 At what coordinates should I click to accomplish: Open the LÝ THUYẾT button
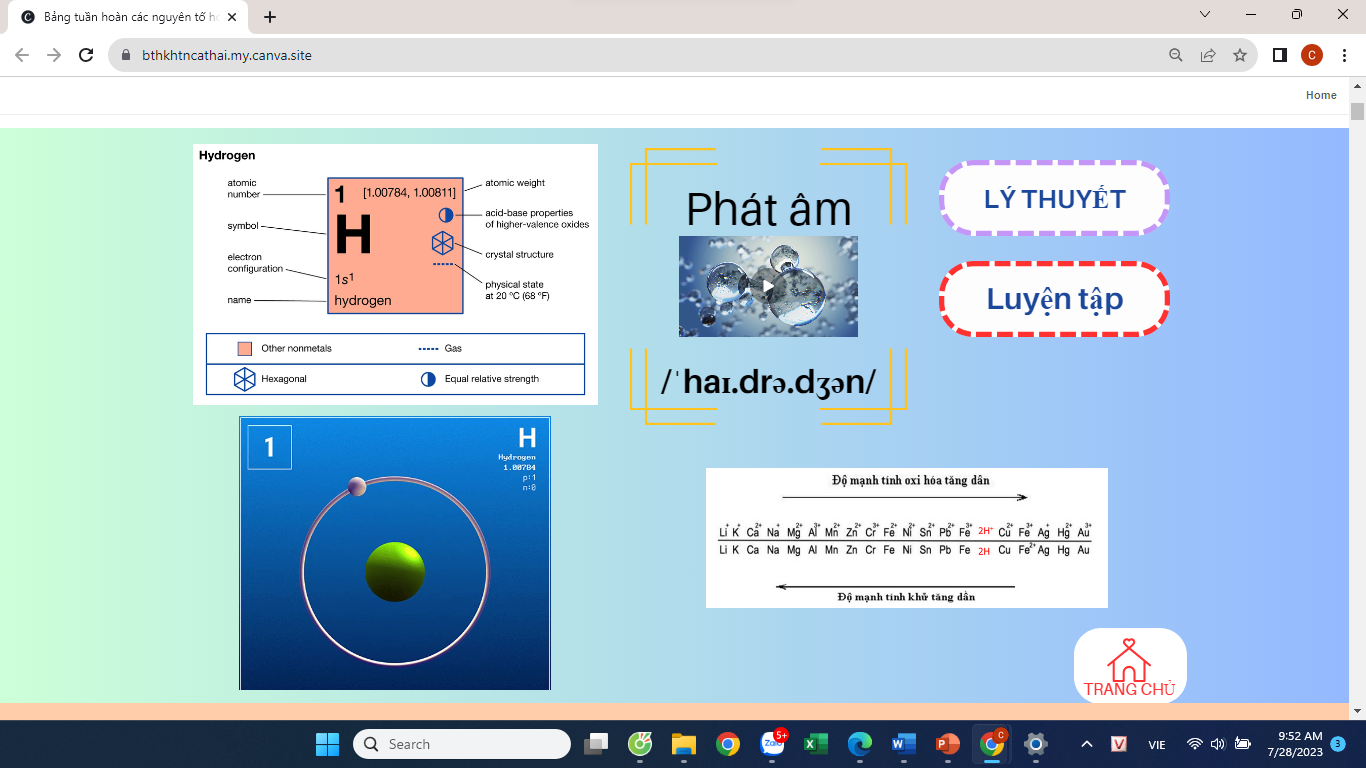pos(1054,199)
